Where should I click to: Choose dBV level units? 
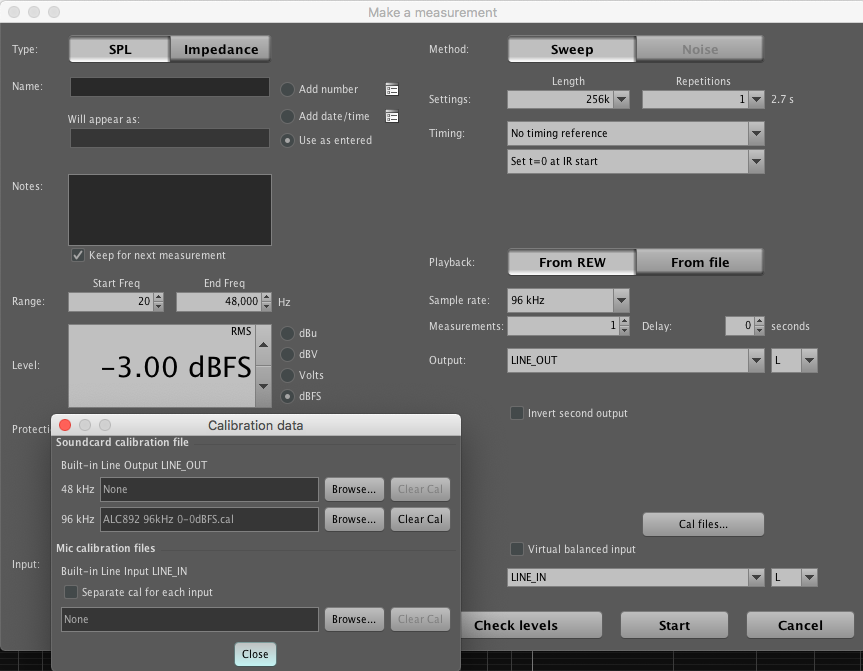(x=287, y=354)
